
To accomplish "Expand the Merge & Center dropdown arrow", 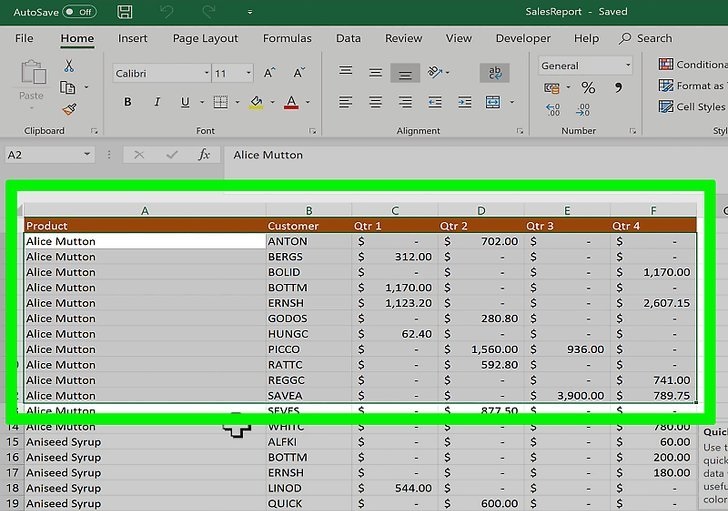I will coord(512,102).
